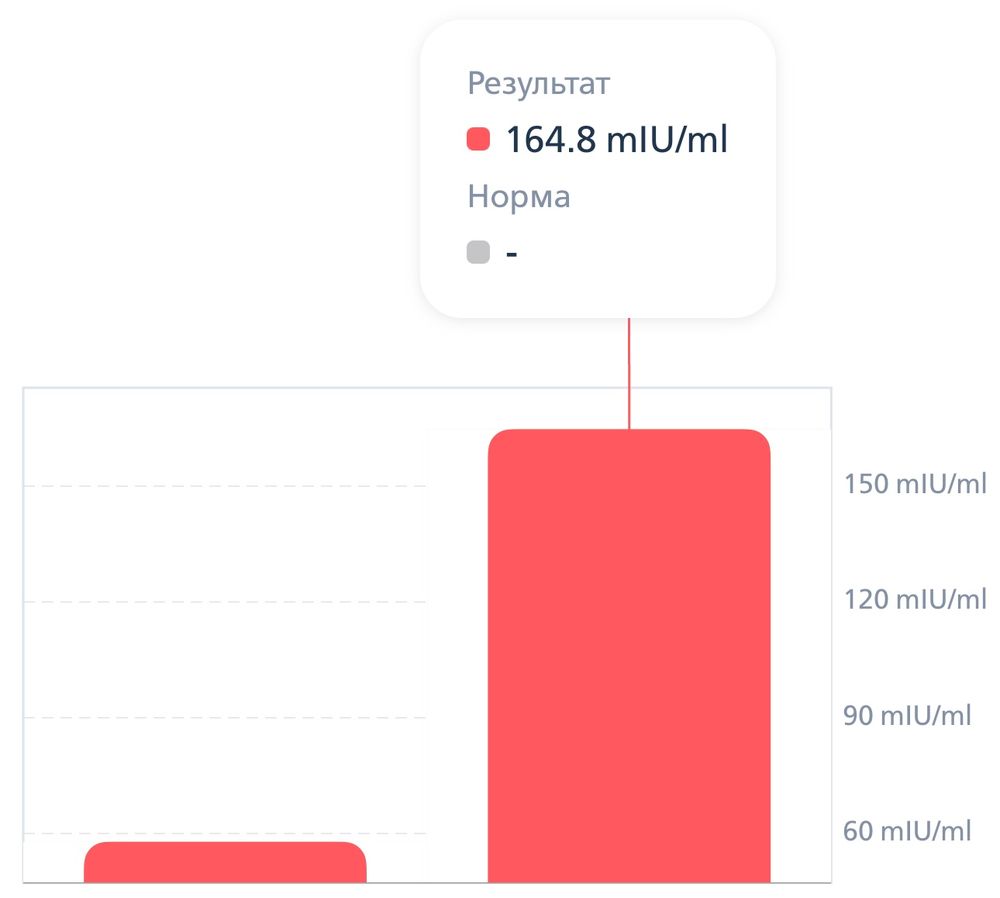This screenshot has height=898, width=1000.
Task: Click the red tooltip connector line
Action: coord(629,373)
